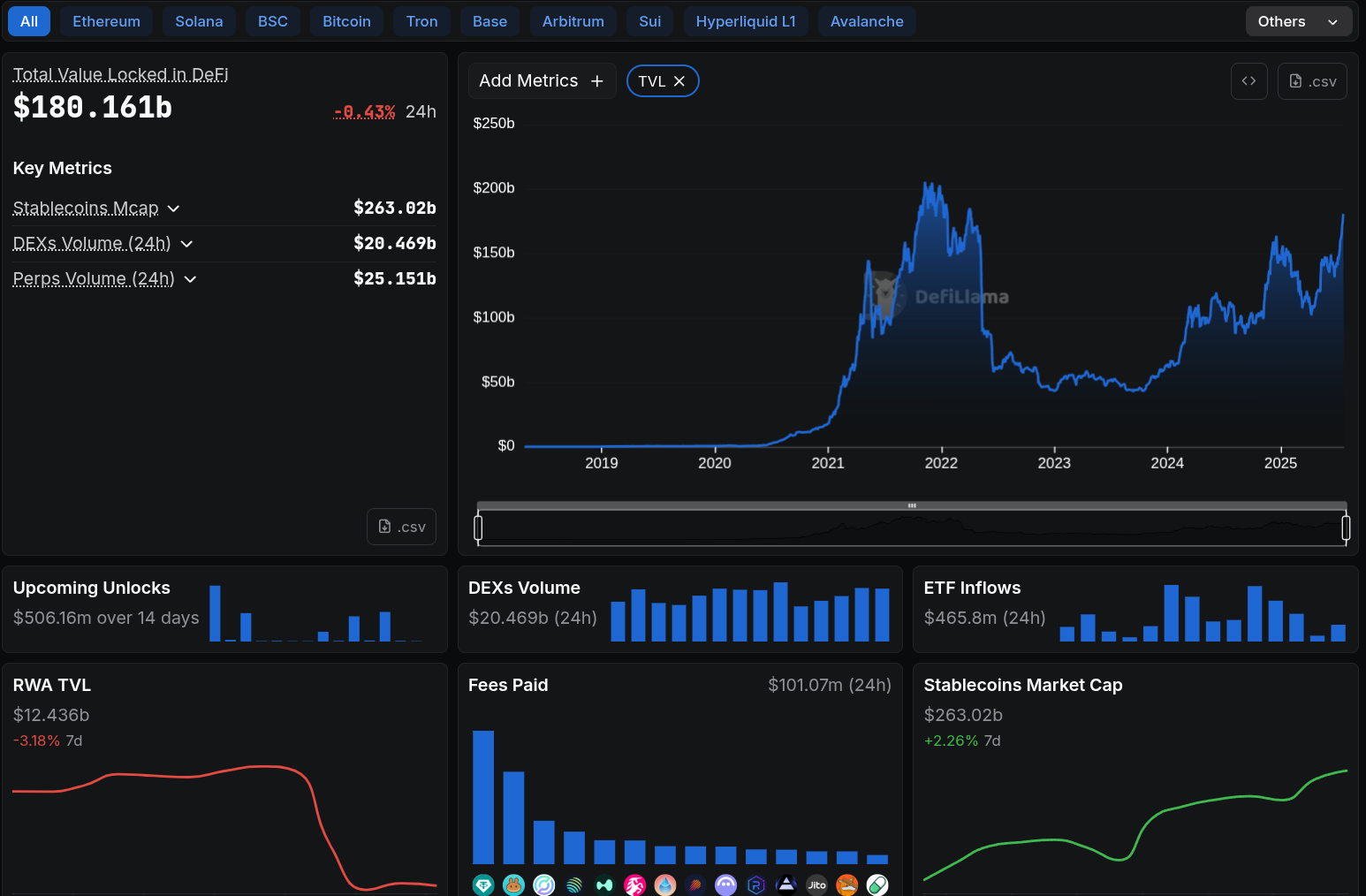Image resolution: width=1366 pixels, height=896 pixels.
Task: Click the purple Phantom ghost icon
Action: pyautogui.click(x=725, y=885)
